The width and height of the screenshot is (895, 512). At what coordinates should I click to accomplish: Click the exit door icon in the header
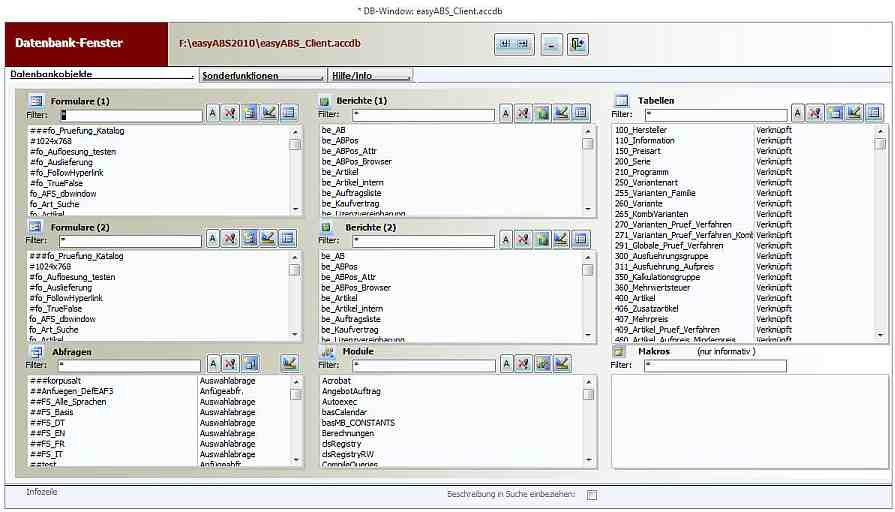(x=578, y=44)
